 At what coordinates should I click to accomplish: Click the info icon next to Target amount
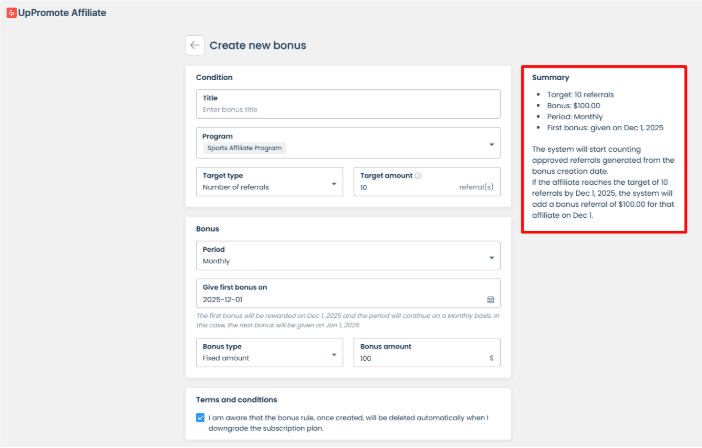pos(418,176)
